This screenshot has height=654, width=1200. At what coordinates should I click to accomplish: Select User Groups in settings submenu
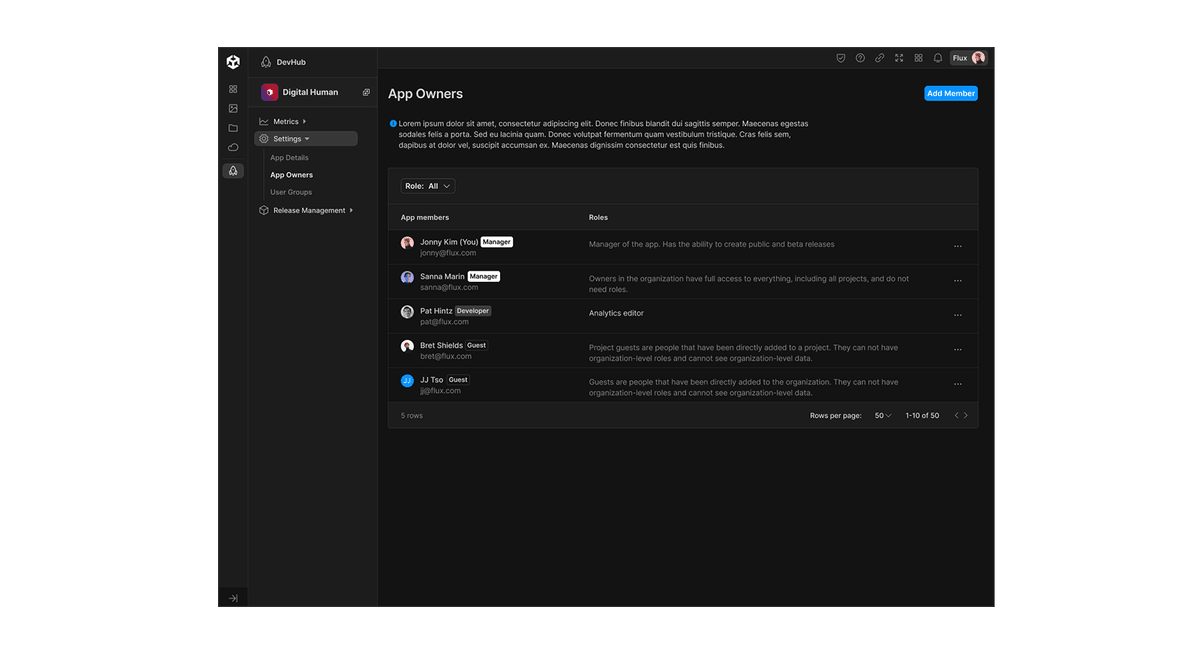coord(291,192)
